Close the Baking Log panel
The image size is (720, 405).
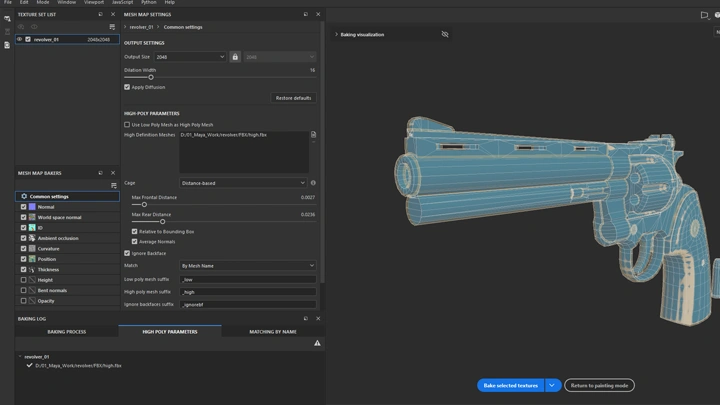pos(318,318)
